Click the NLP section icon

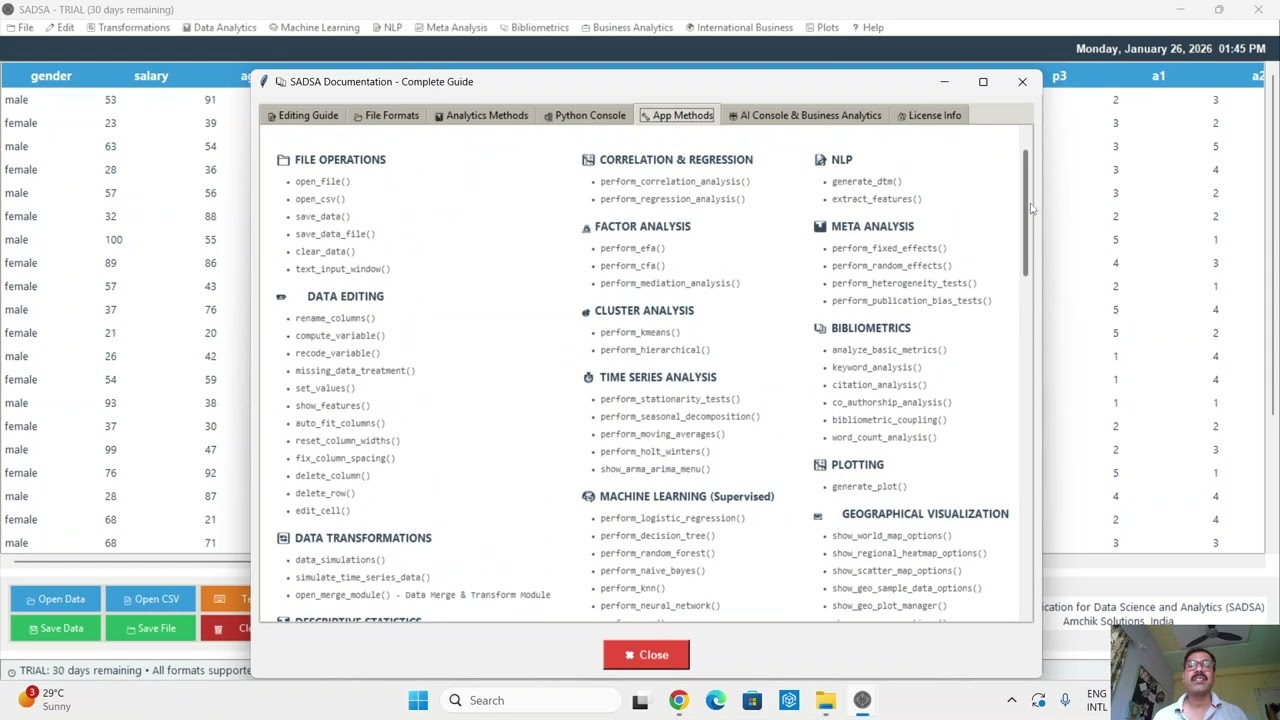tap(820, 160)
